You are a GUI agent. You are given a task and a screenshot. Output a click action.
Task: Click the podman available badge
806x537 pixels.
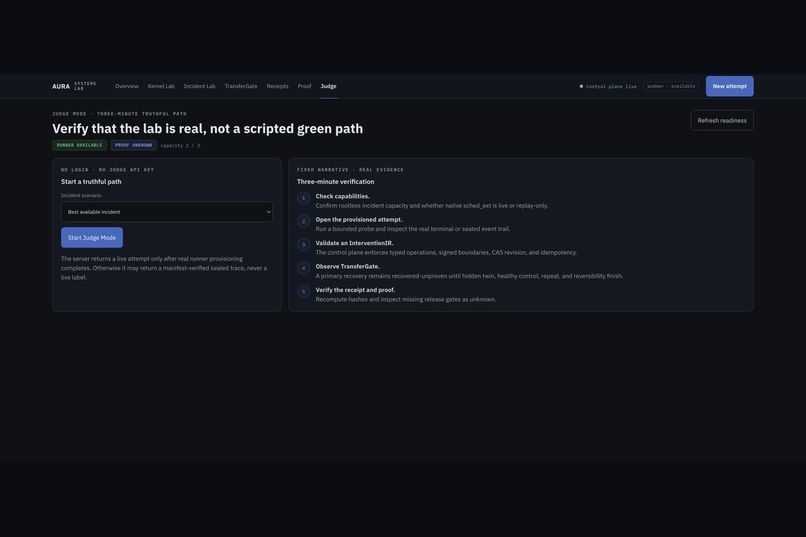[671, 86]
